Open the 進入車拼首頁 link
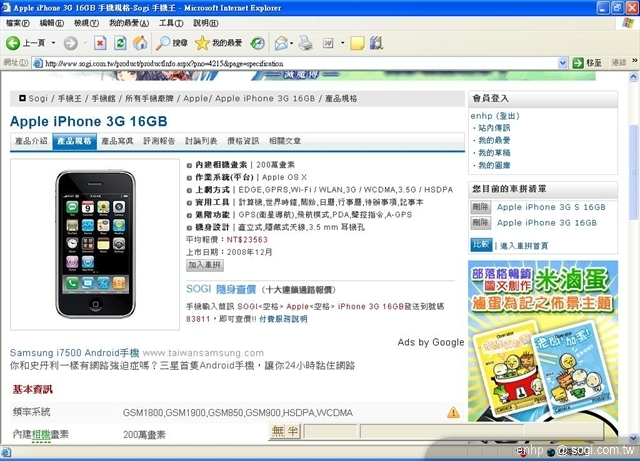The image size is (640, 461). point(524,246)
